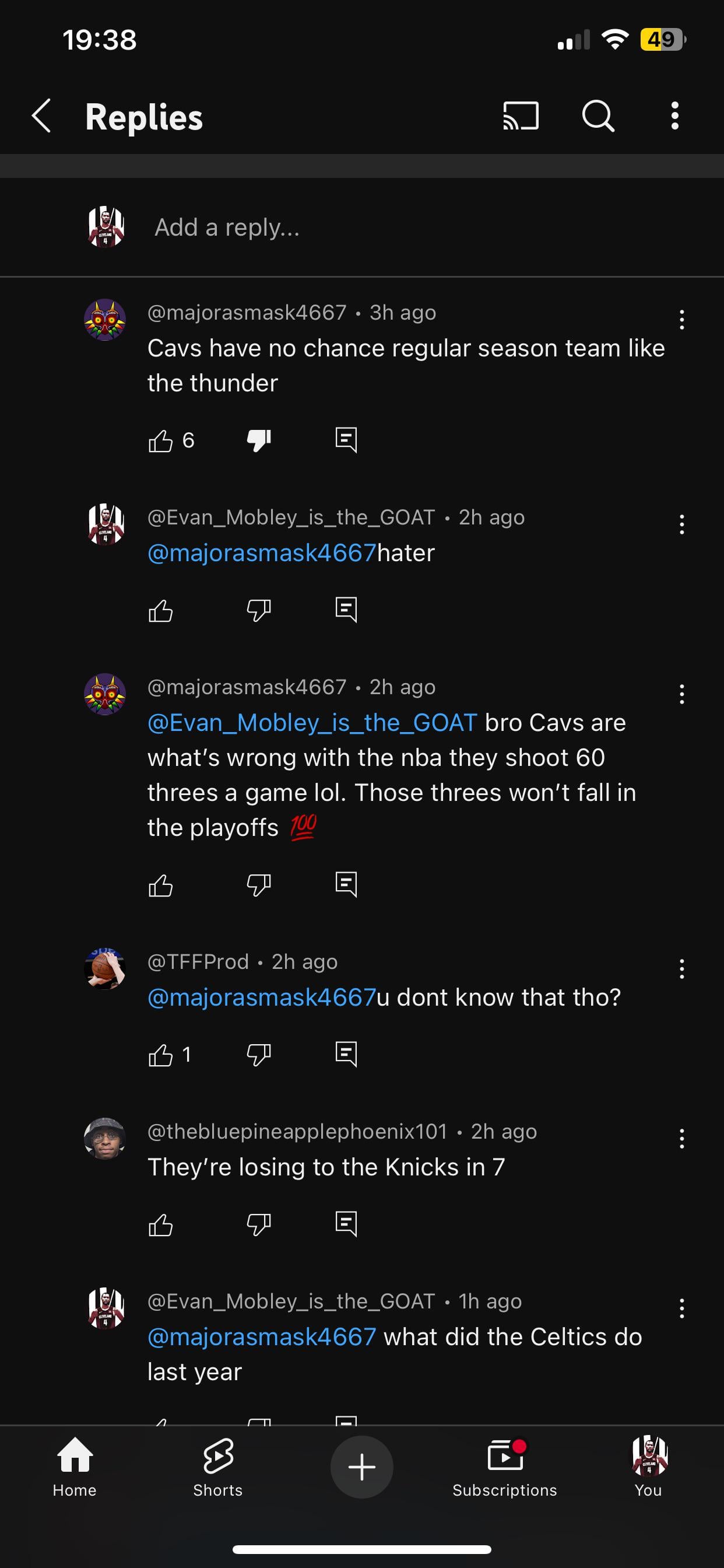The image size is (724, 1568).
Task: Like the "u dont know that tho?" reply
Action: pyautogui.click(x=161, y=1055)
